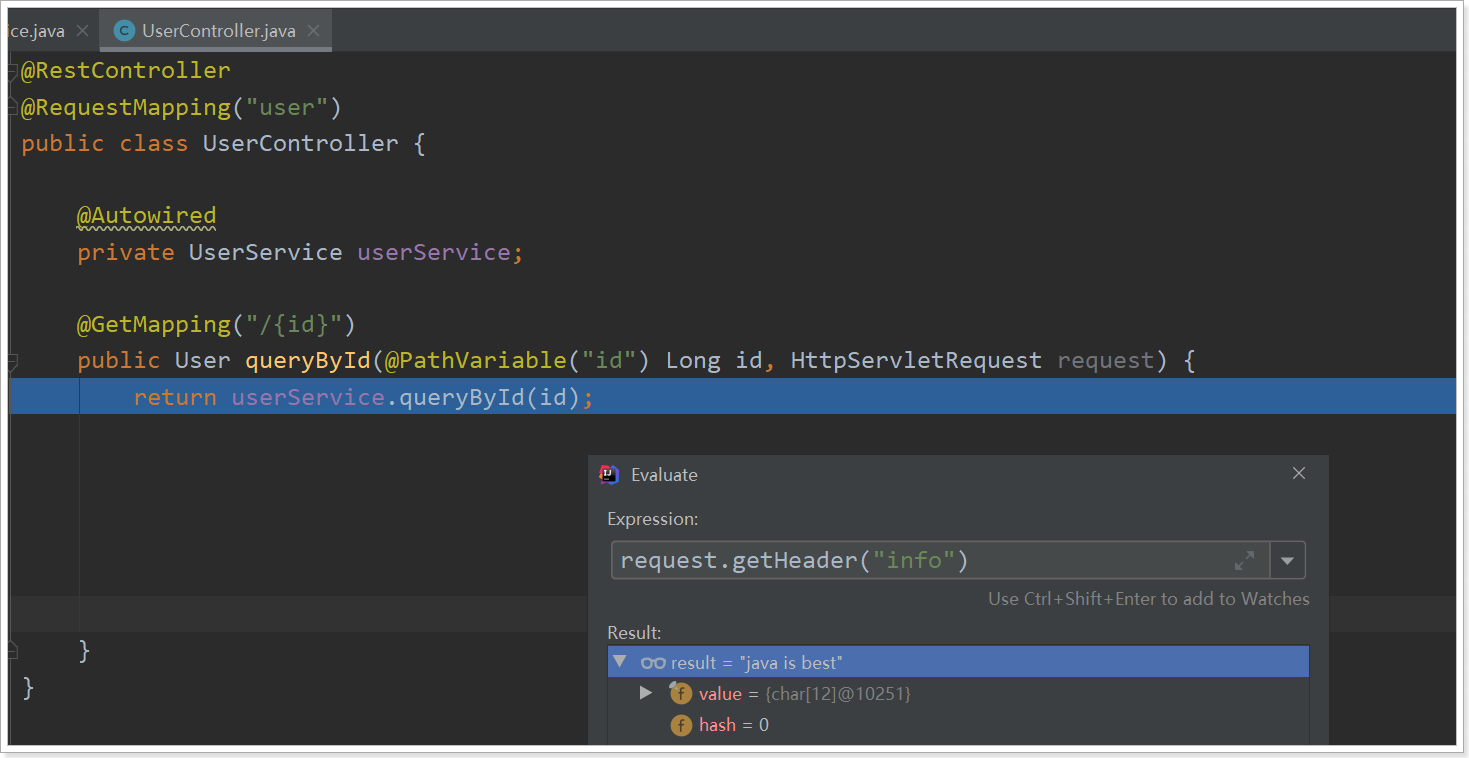Click the Expression: label
The width and height of the screenshot is (1469, 758).
pos(653,519)
